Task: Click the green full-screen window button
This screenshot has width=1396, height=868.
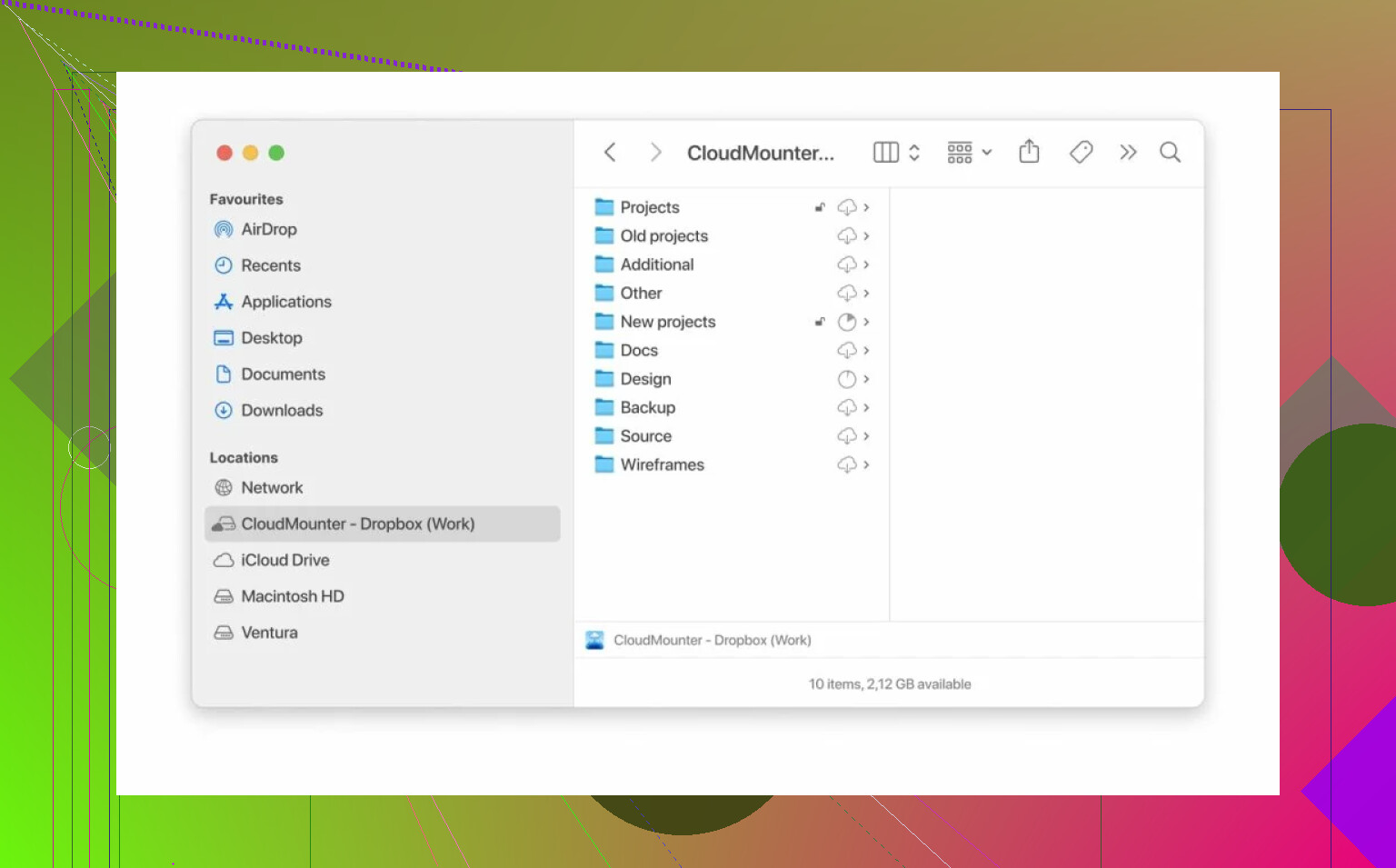Action: 276,153
